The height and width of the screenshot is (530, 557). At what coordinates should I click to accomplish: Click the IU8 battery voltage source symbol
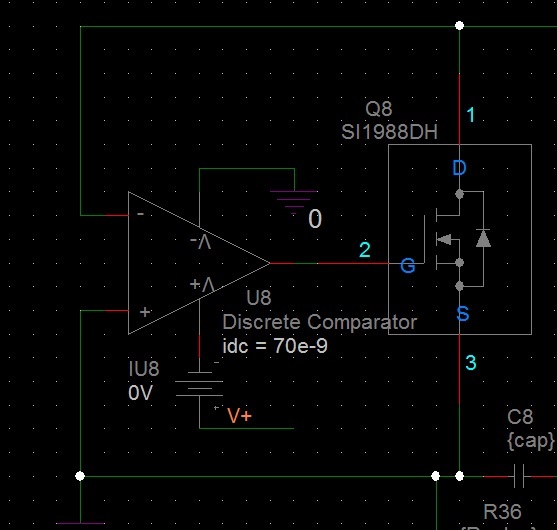199,384
